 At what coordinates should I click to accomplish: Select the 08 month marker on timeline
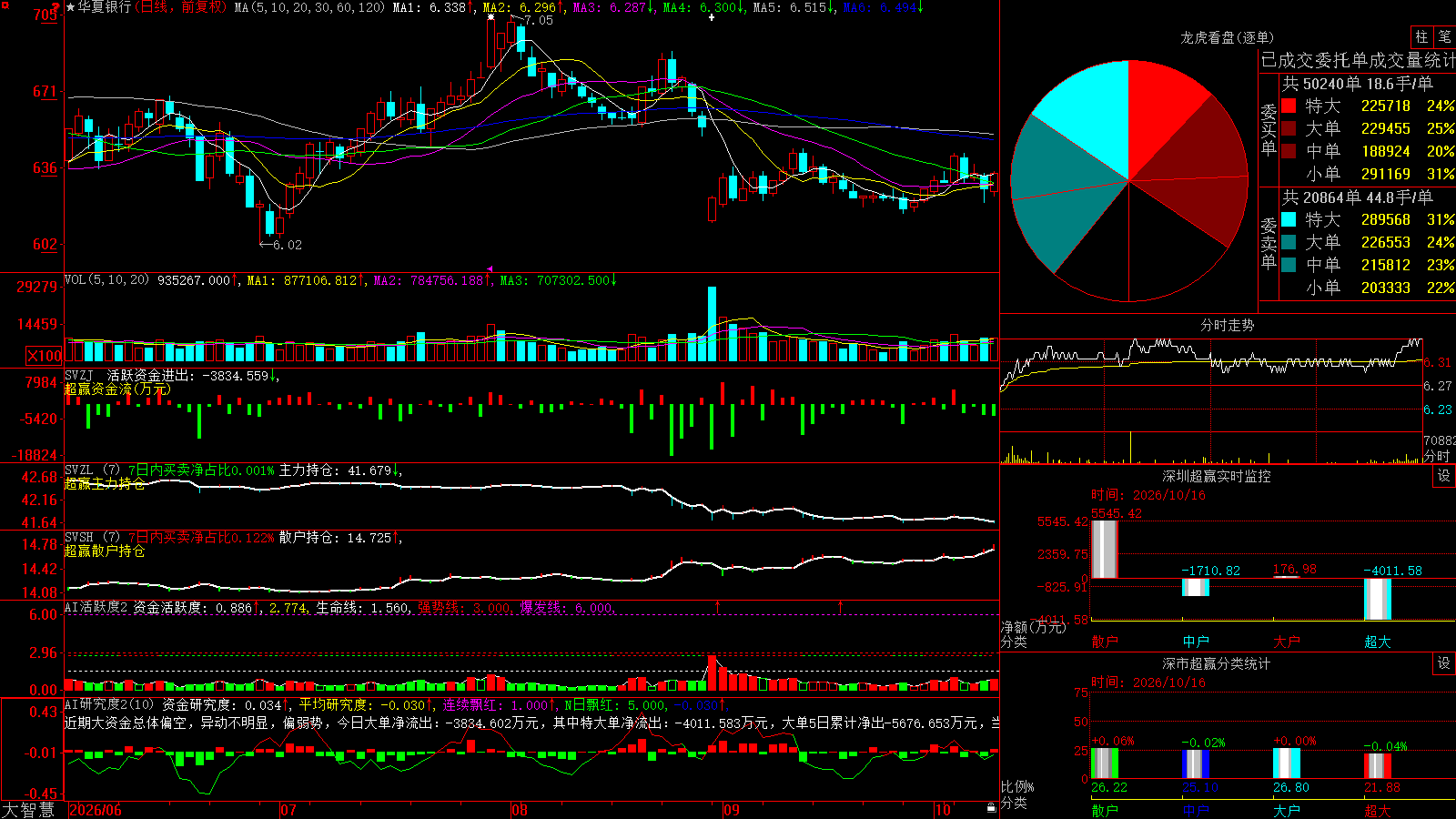pos(520,810)
